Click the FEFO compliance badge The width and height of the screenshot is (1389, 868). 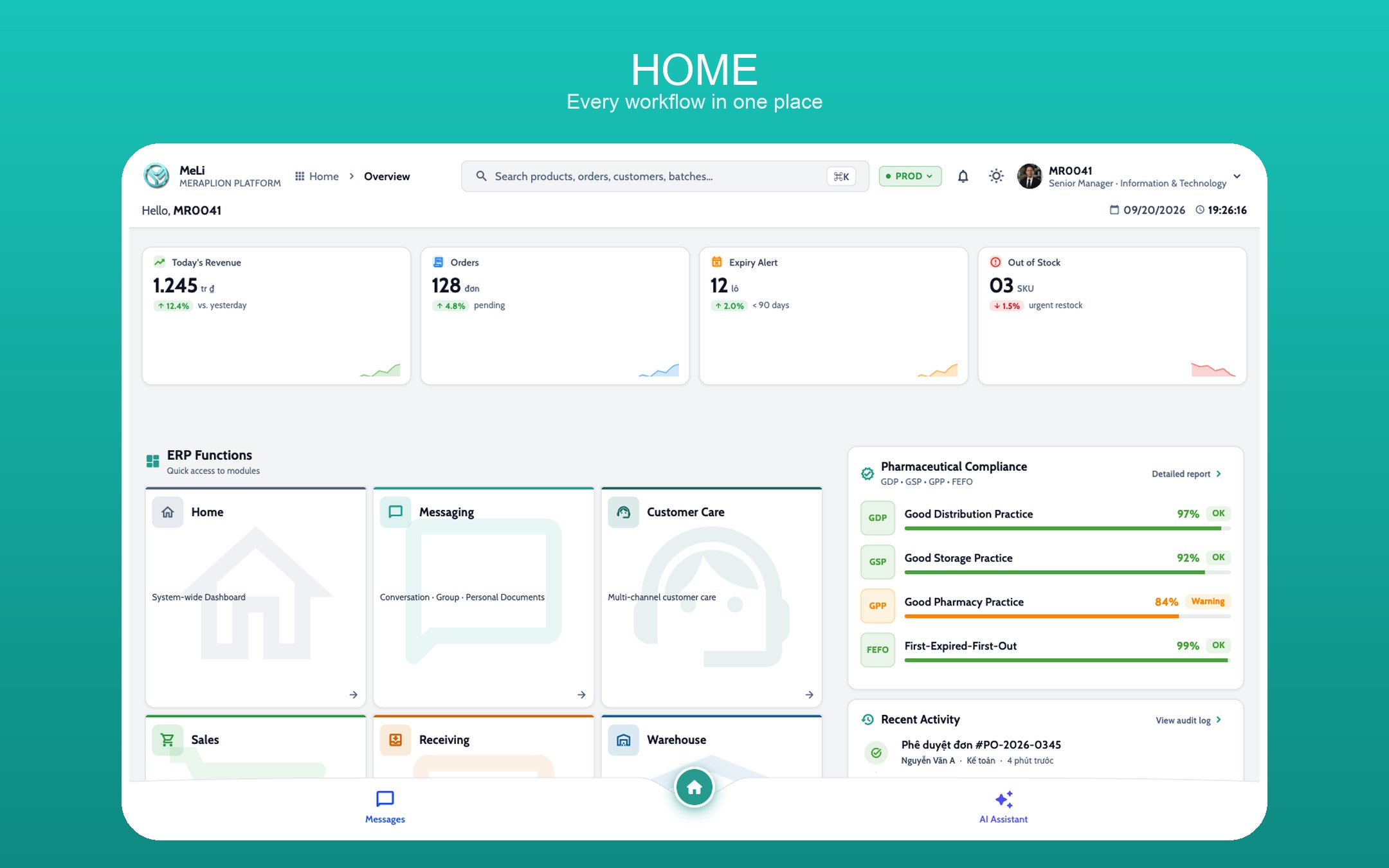[x=878, y=649]
